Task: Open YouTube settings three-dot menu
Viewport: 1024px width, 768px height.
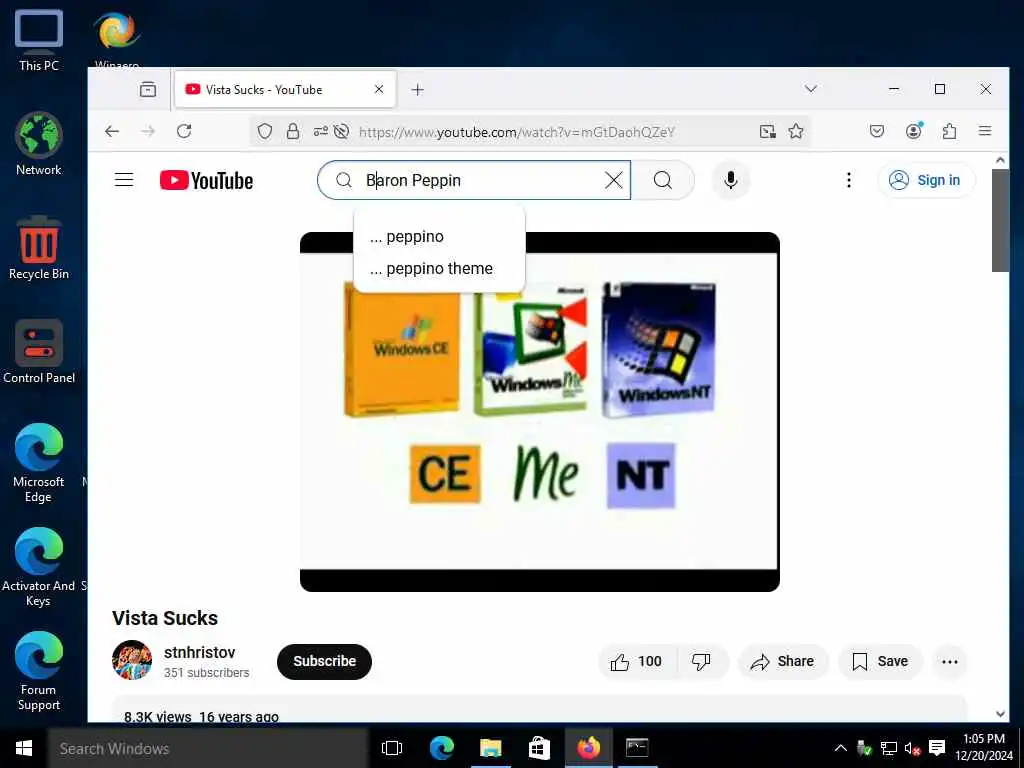Action: coord(848,180)
